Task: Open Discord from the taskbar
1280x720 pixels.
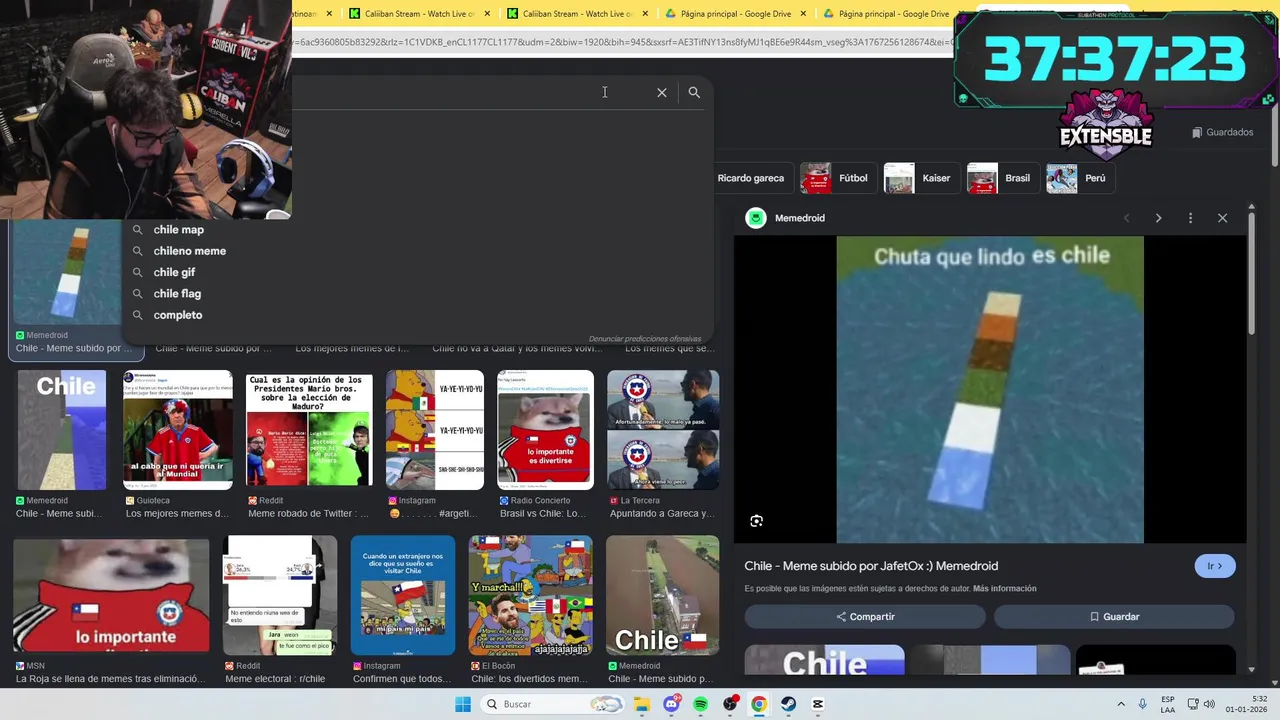Action: (x=671, y=704)
